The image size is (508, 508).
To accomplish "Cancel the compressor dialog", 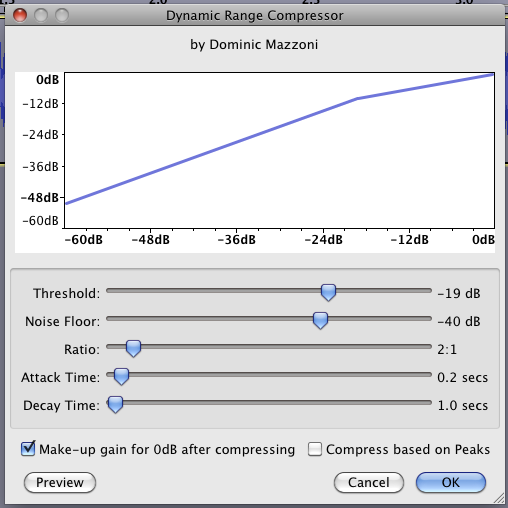I will click(x=369, y=482).
